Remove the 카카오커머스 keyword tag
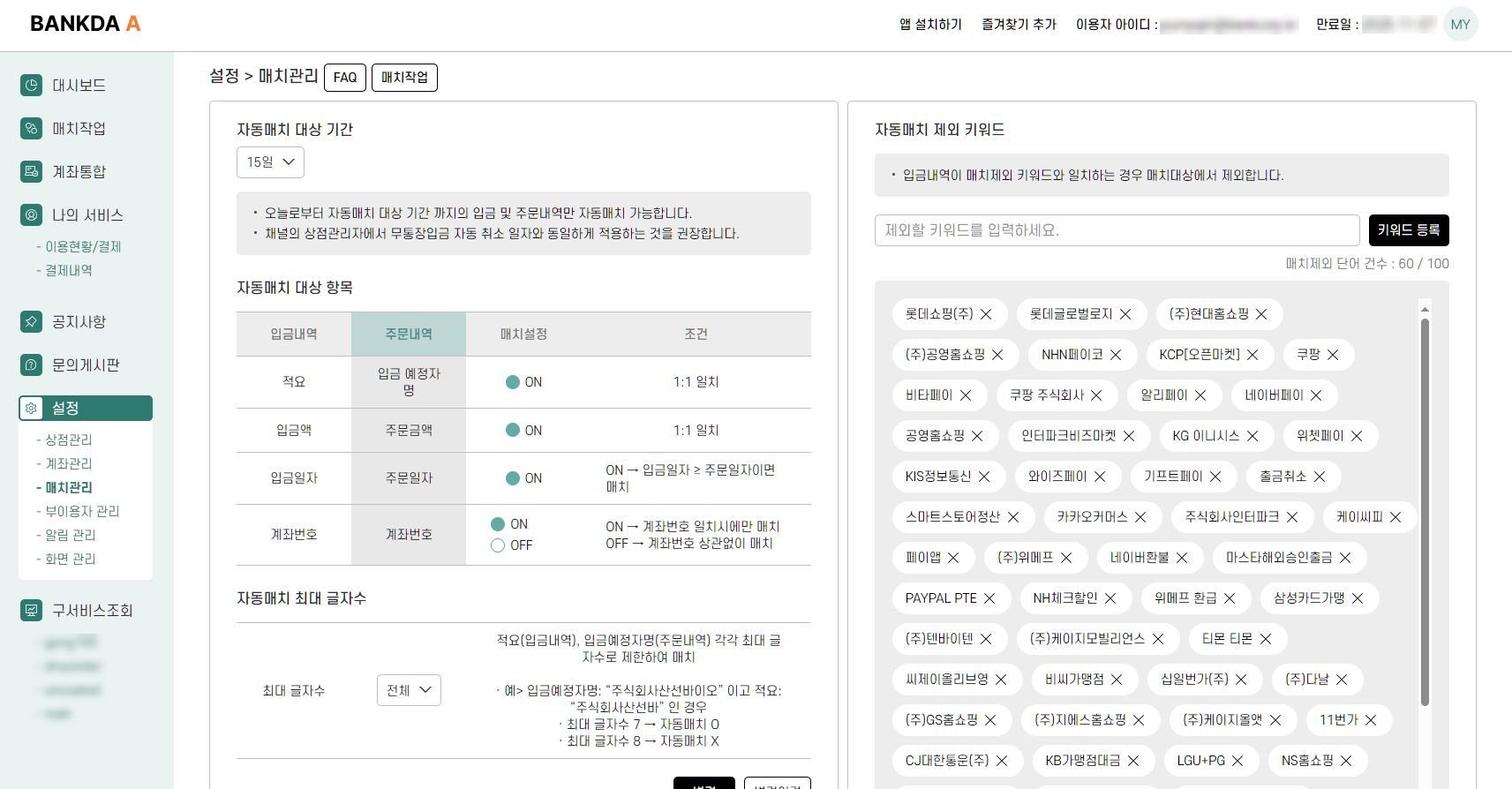 (1140, 517)
